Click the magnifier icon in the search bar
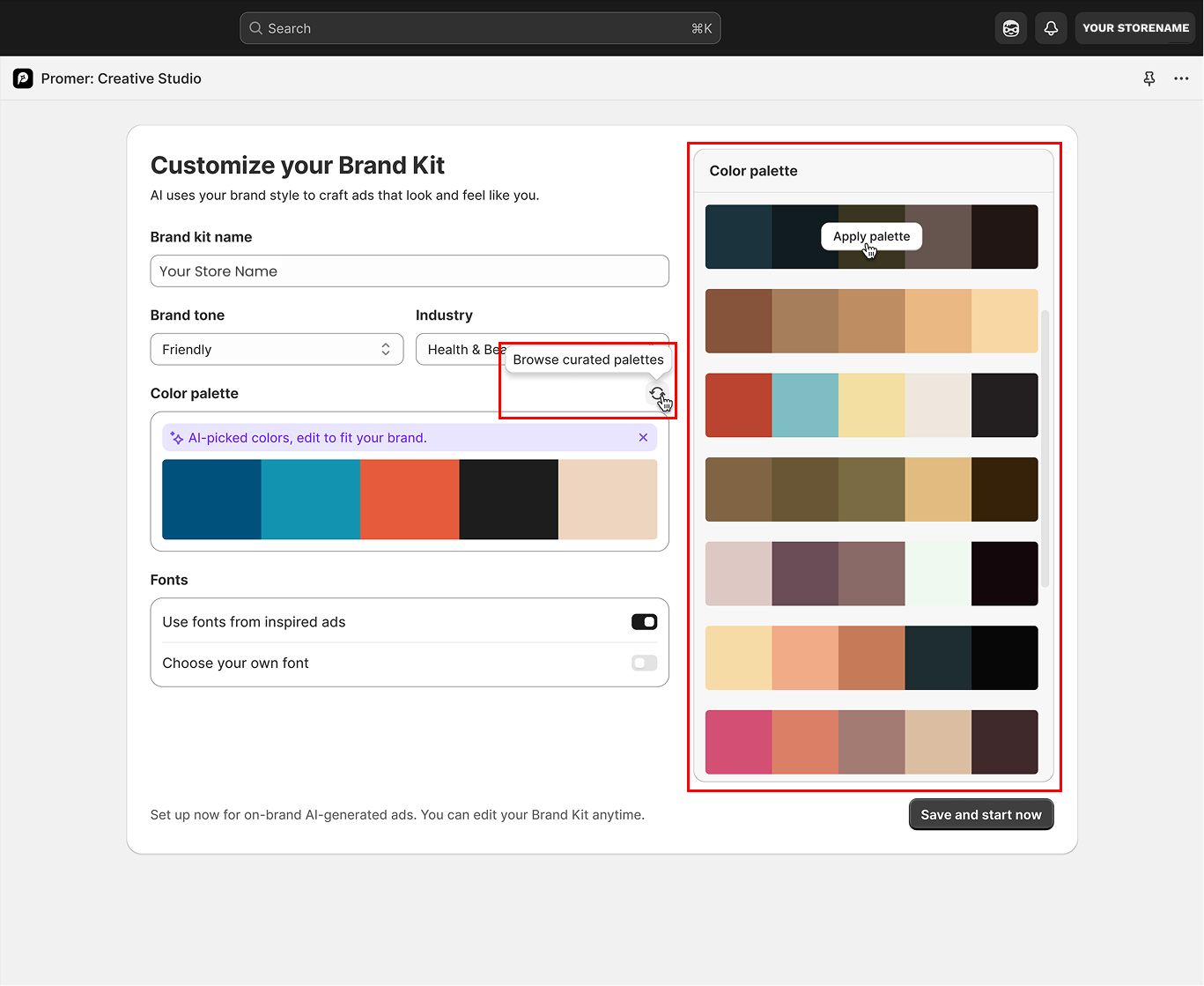The height and width of the screenshot is (986, 1204). click(x=255, y=28)
